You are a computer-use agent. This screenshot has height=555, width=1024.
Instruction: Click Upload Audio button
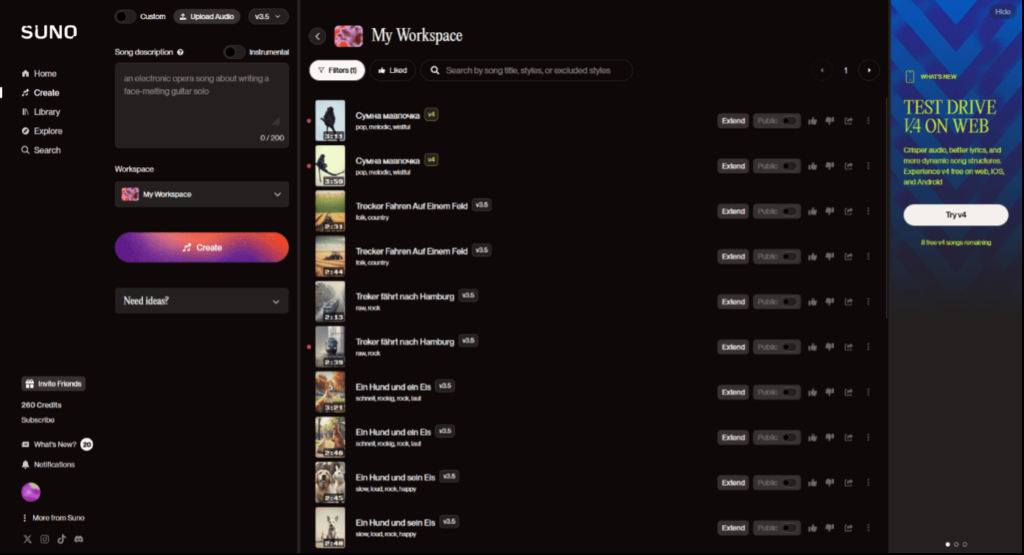click(x=207, y=16)
